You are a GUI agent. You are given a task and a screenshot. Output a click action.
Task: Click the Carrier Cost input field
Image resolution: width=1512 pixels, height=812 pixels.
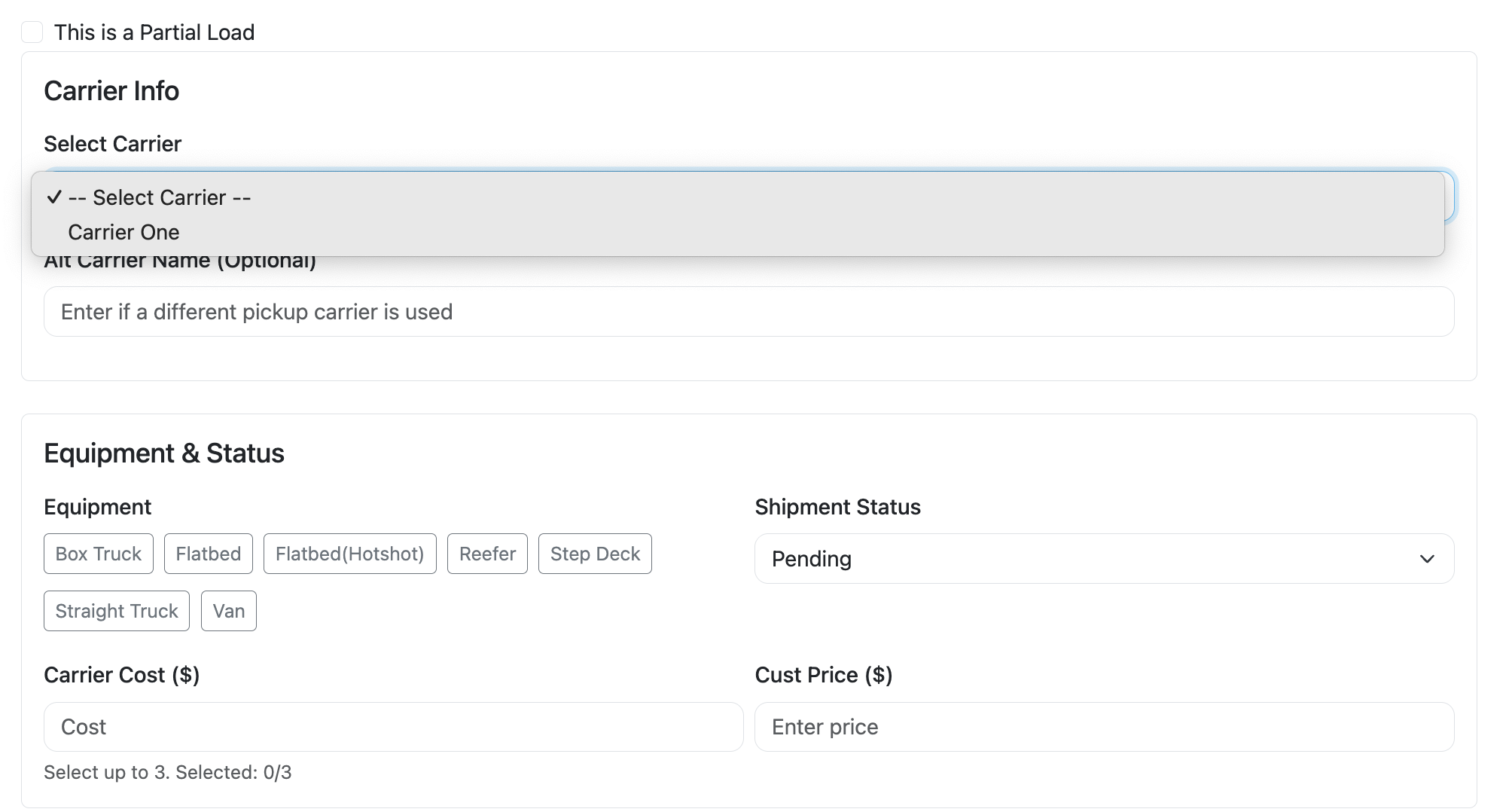coord(392,726)
